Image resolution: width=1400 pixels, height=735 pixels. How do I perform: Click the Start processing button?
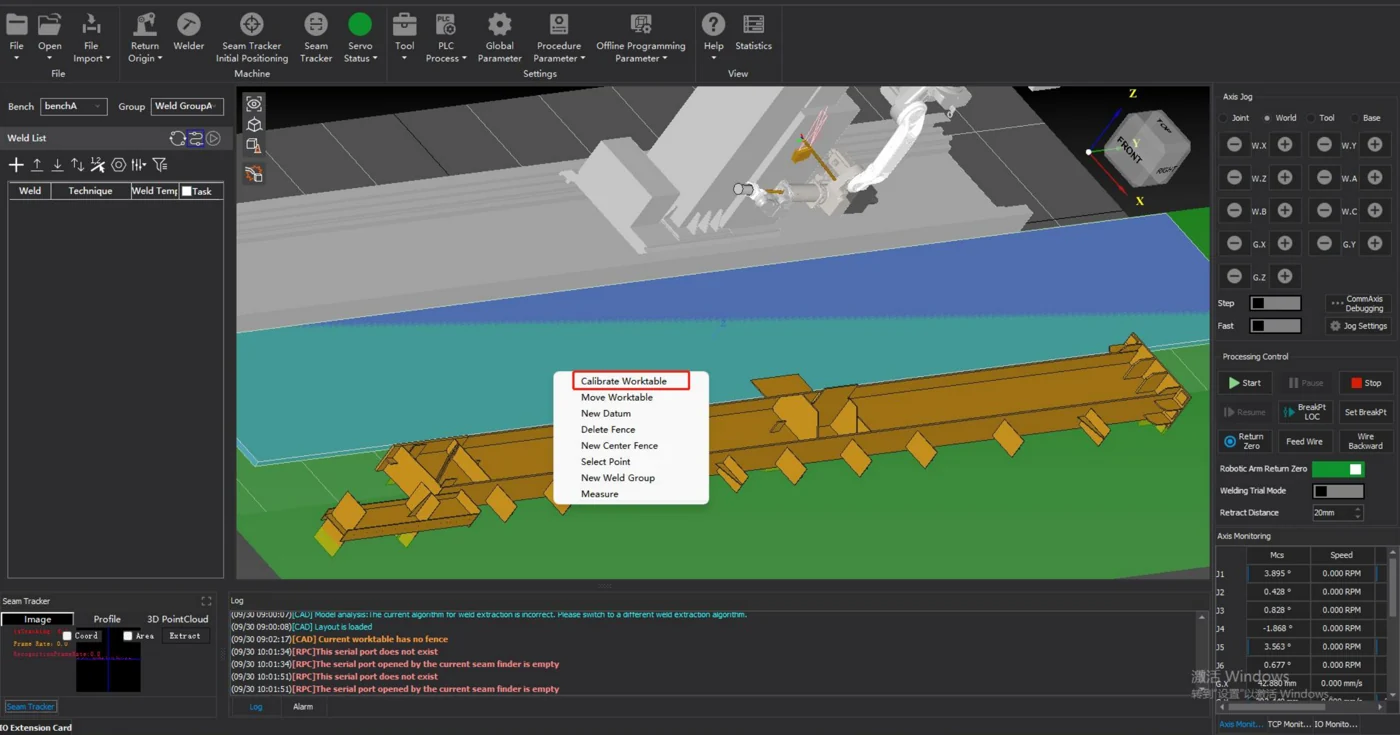click(1245, 383)
